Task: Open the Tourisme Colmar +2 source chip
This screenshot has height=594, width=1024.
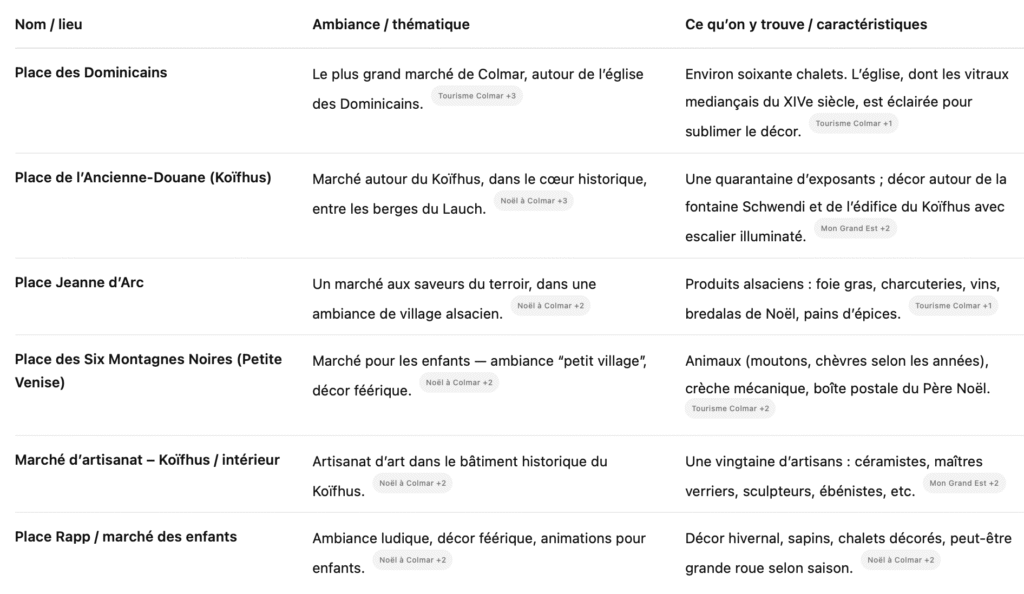Action: [730, 409]
